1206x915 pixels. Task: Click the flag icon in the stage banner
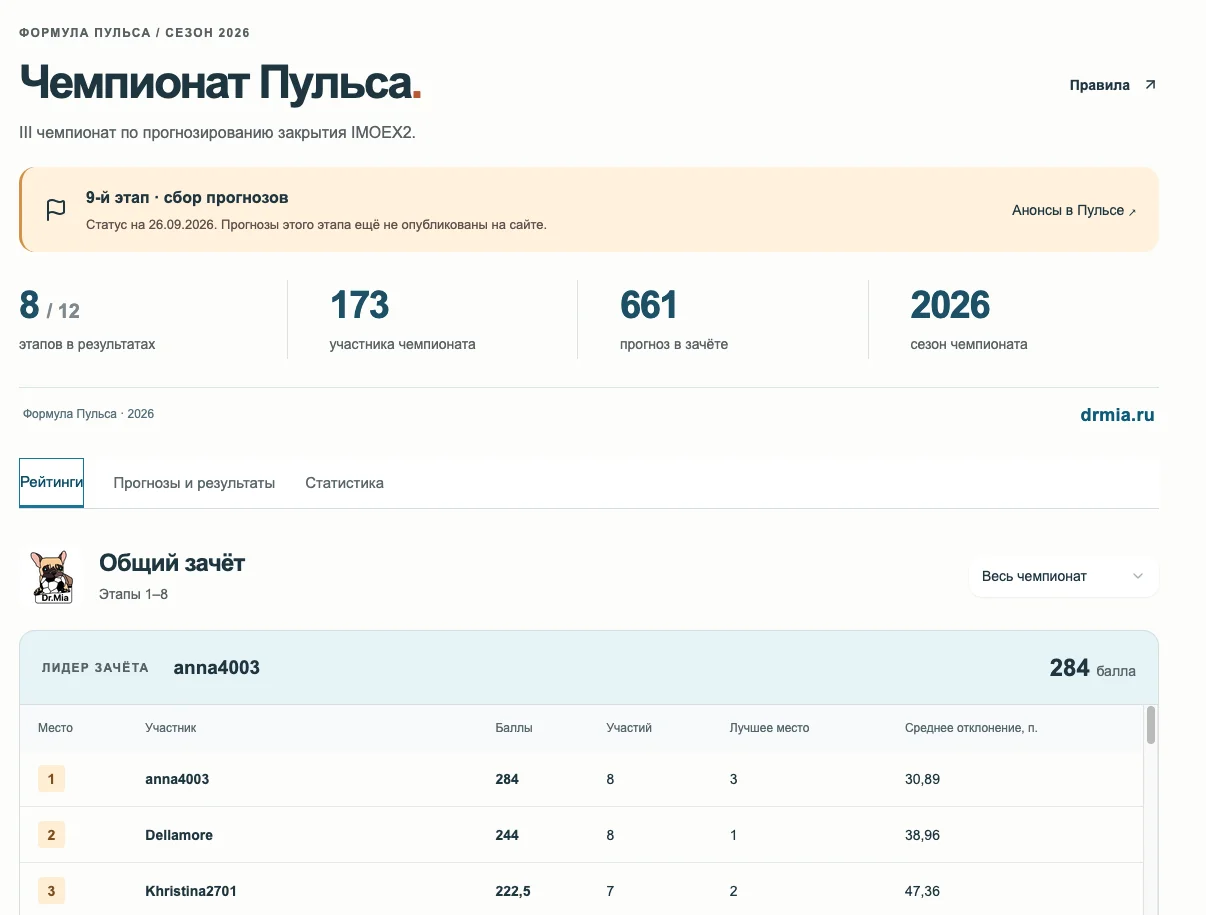point(56,210)
